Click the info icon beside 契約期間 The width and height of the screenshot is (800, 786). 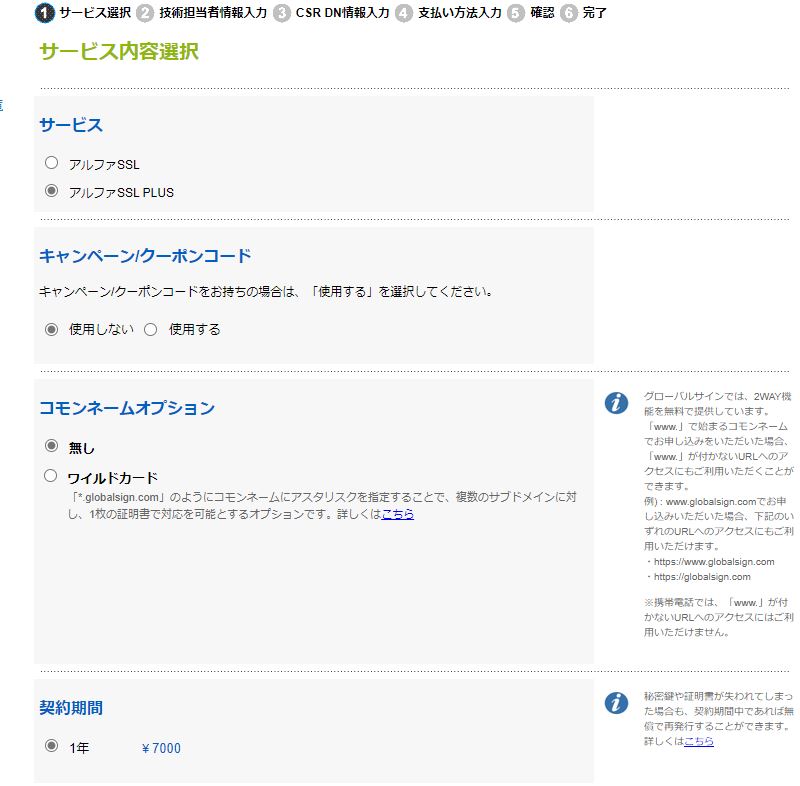coord(616,703)
